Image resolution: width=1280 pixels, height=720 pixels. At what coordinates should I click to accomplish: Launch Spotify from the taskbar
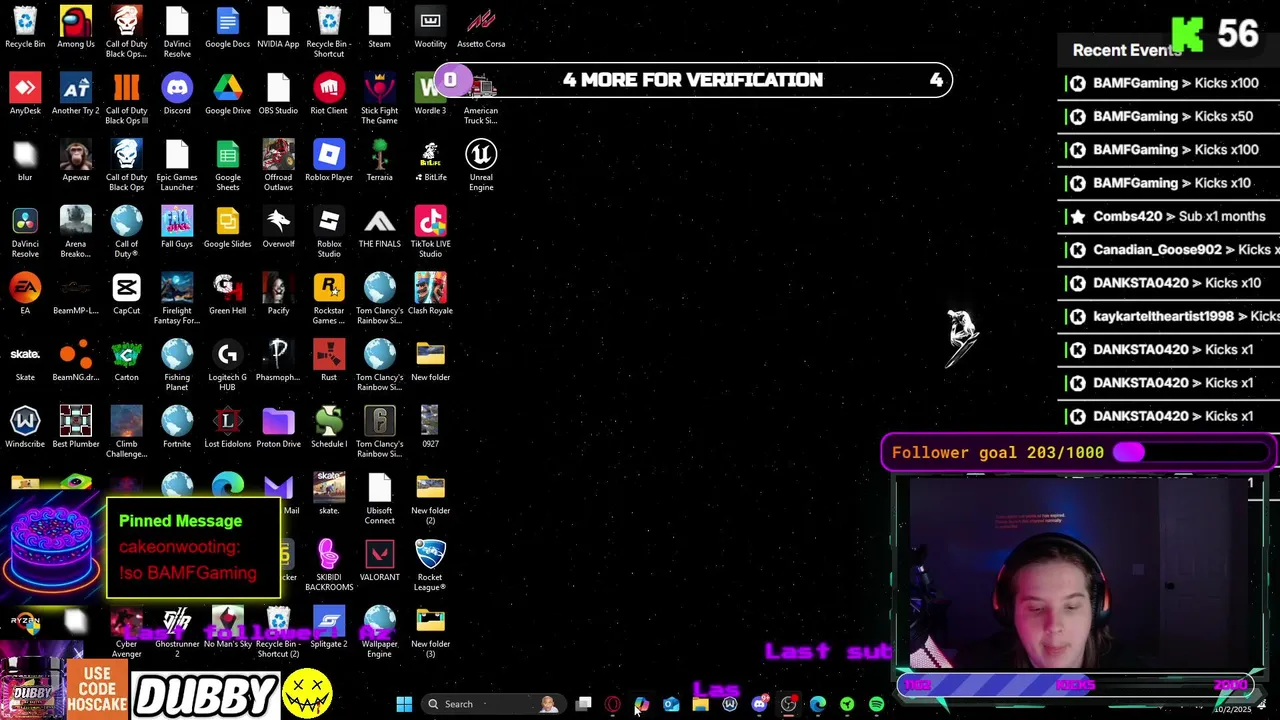877,704
